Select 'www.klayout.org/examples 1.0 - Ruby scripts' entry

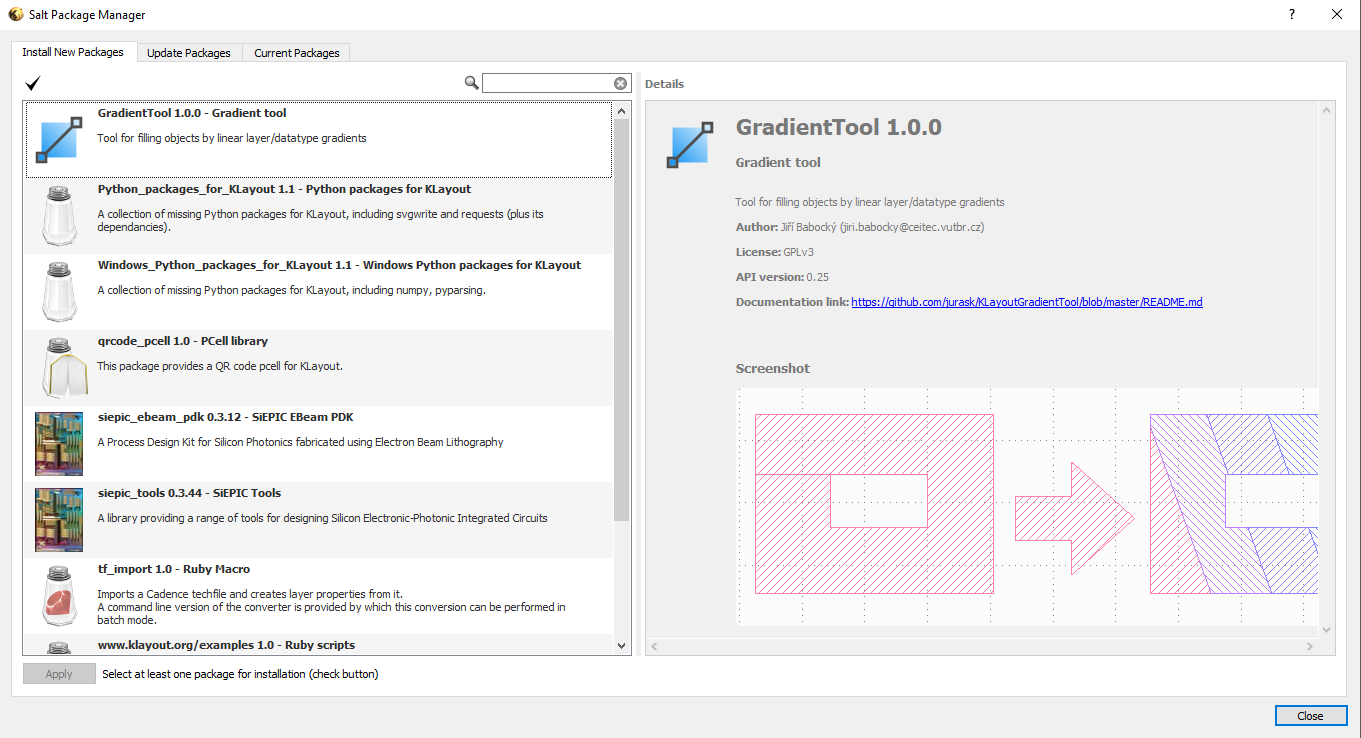318,645
